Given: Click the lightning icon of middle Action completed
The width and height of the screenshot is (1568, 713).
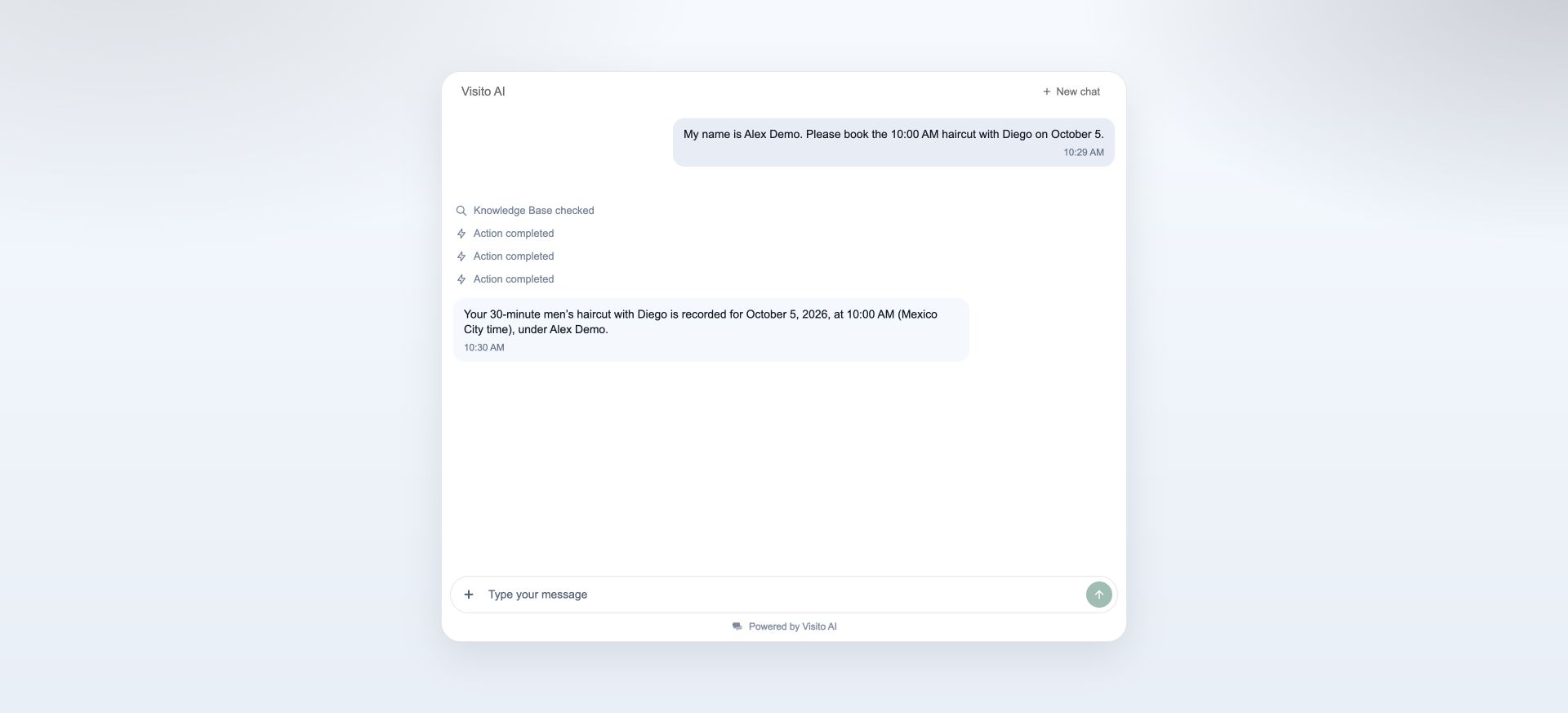Looking at the screenshot, I should point(461,256).
